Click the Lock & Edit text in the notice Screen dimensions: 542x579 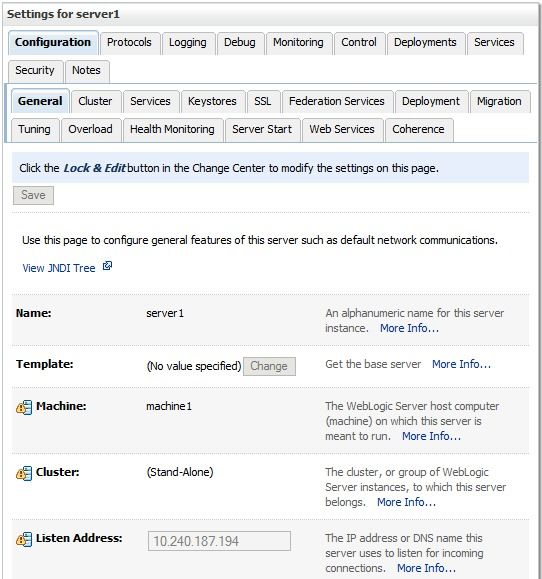click(x=95, y=168)
